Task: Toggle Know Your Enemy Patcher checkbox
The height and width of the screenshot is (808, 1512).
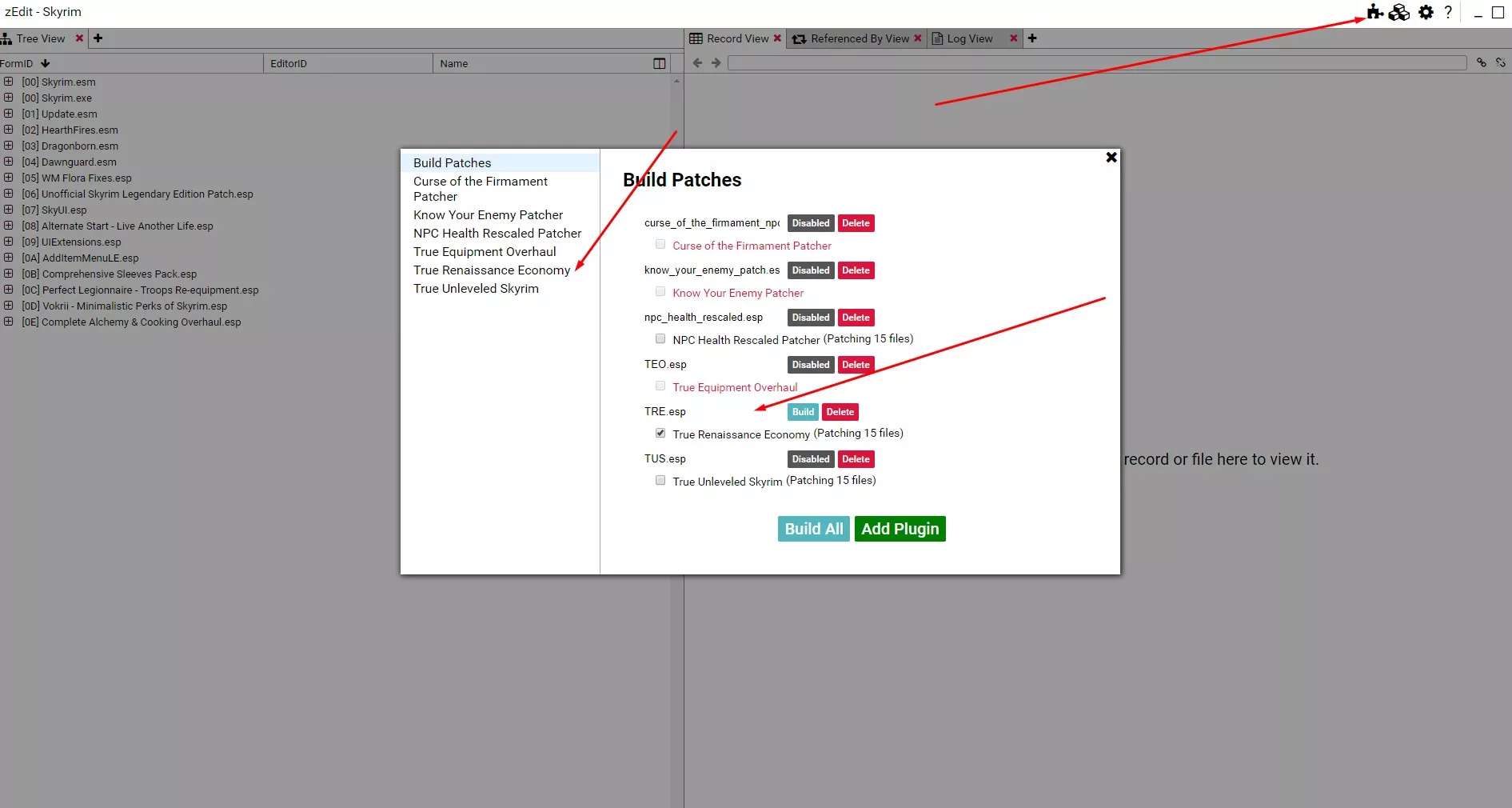Action: pos(660,291)
